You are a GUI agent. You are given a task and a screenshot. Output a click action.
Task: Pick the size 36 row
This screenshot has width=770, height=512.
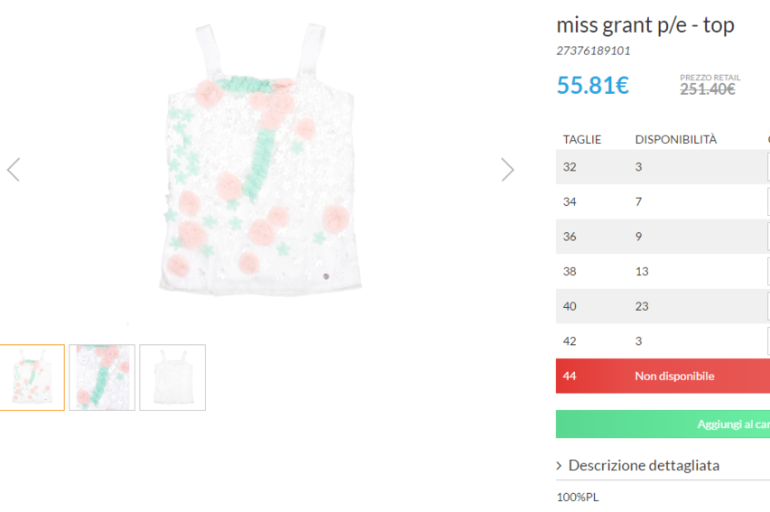[660, 237]
